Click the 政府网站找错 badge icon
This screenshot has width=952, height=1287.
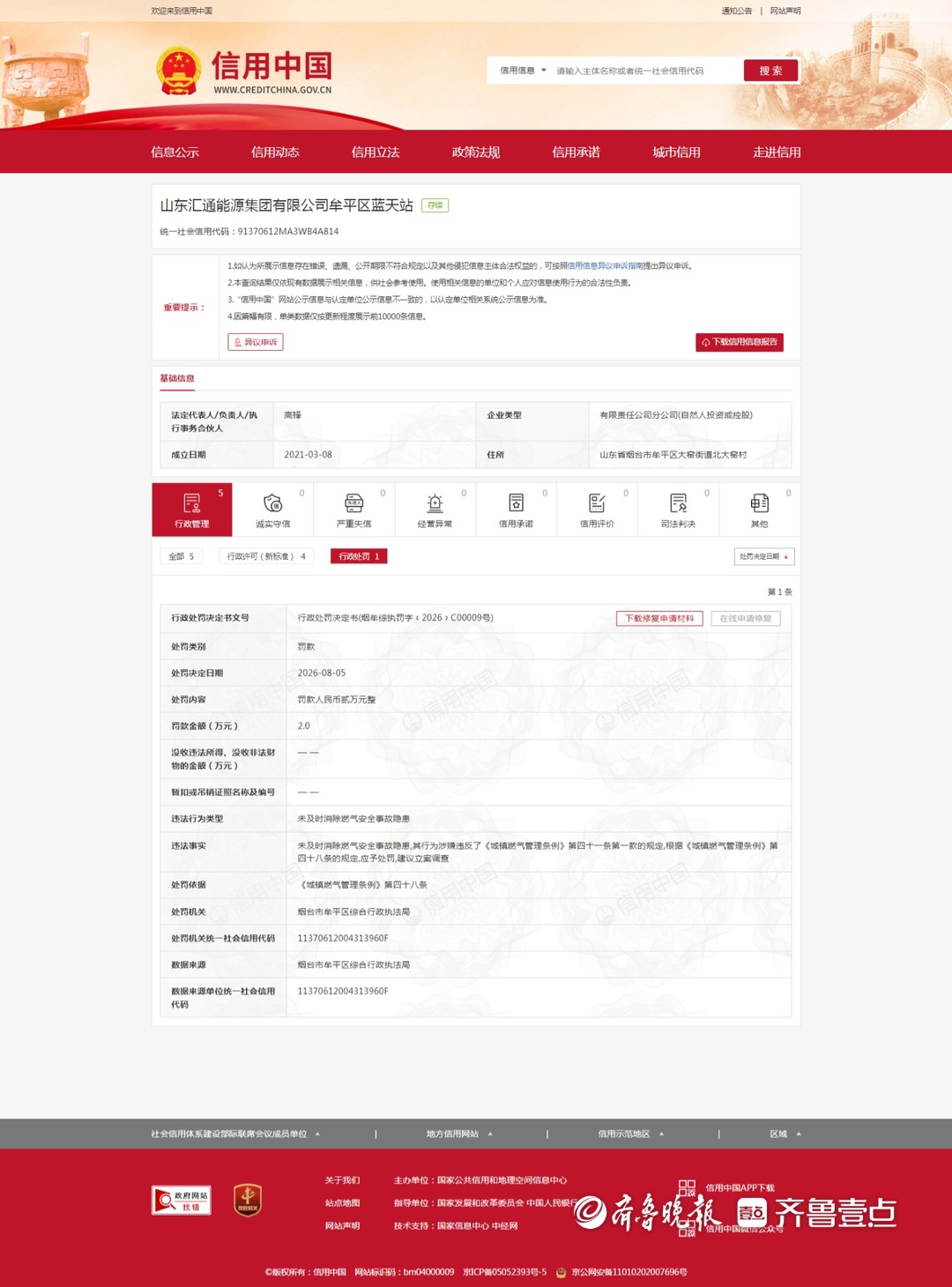tap(182, 1201)
